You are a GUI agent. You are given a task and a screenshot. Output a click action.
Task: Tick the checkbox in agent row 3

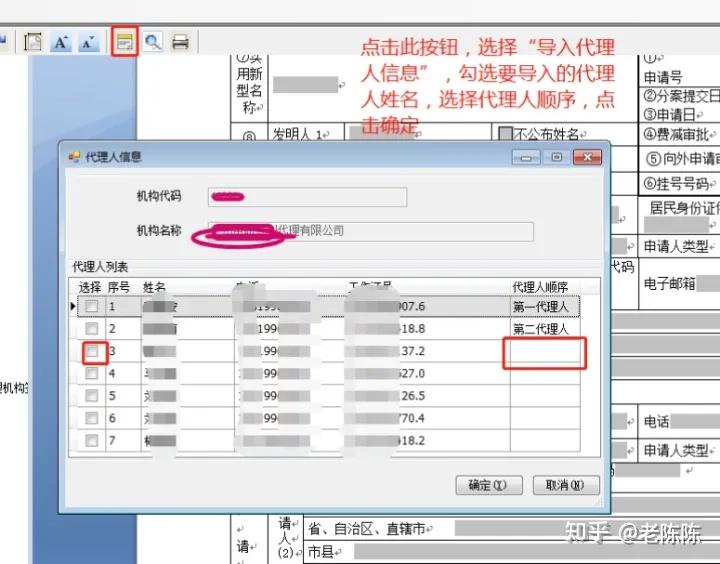tap(92, 352)
